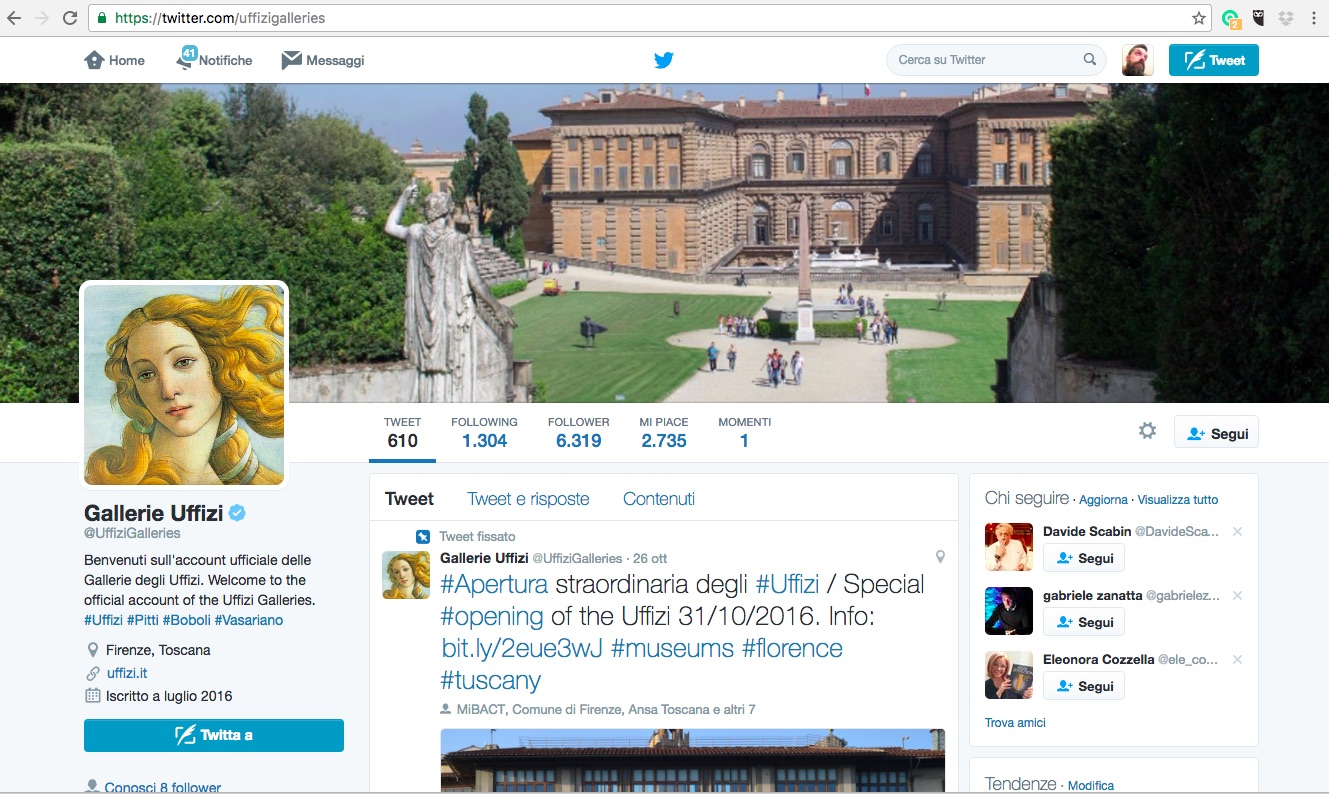The height and width of the screenshot is (794, 1329).
Task: Switch to the Contenuti tab
Action: (659, 499)
